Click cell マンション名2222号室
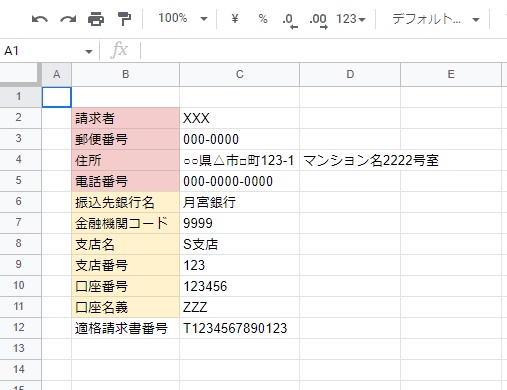Image resolution: width=507 pixels, height=390 pixels. [350, 160]
